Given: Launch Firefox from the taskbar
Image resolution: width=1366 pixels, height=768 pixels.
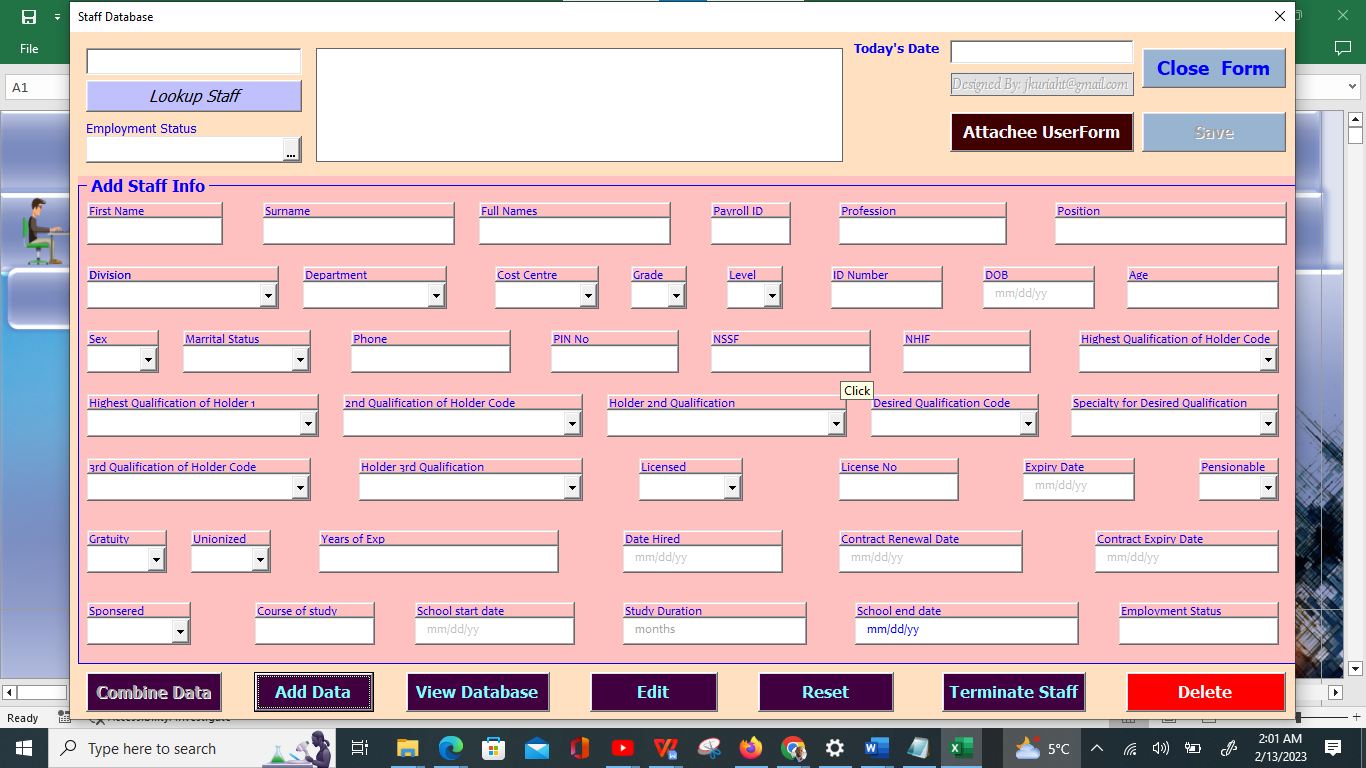Looking at the screenshot, I should pyautogui.click(x=750, y=748).
